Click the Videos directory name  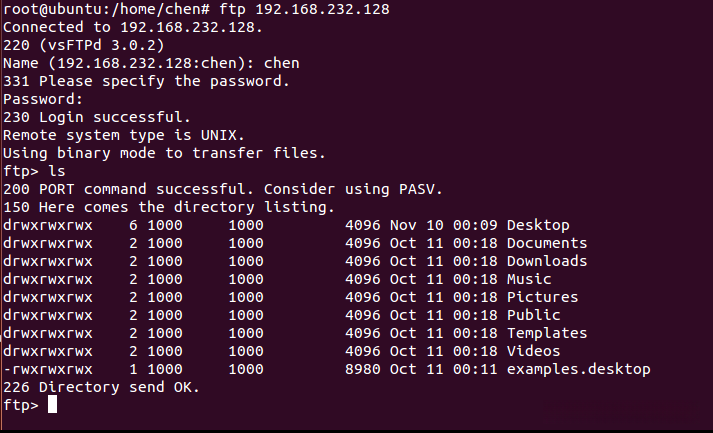(x=533, y=351)
